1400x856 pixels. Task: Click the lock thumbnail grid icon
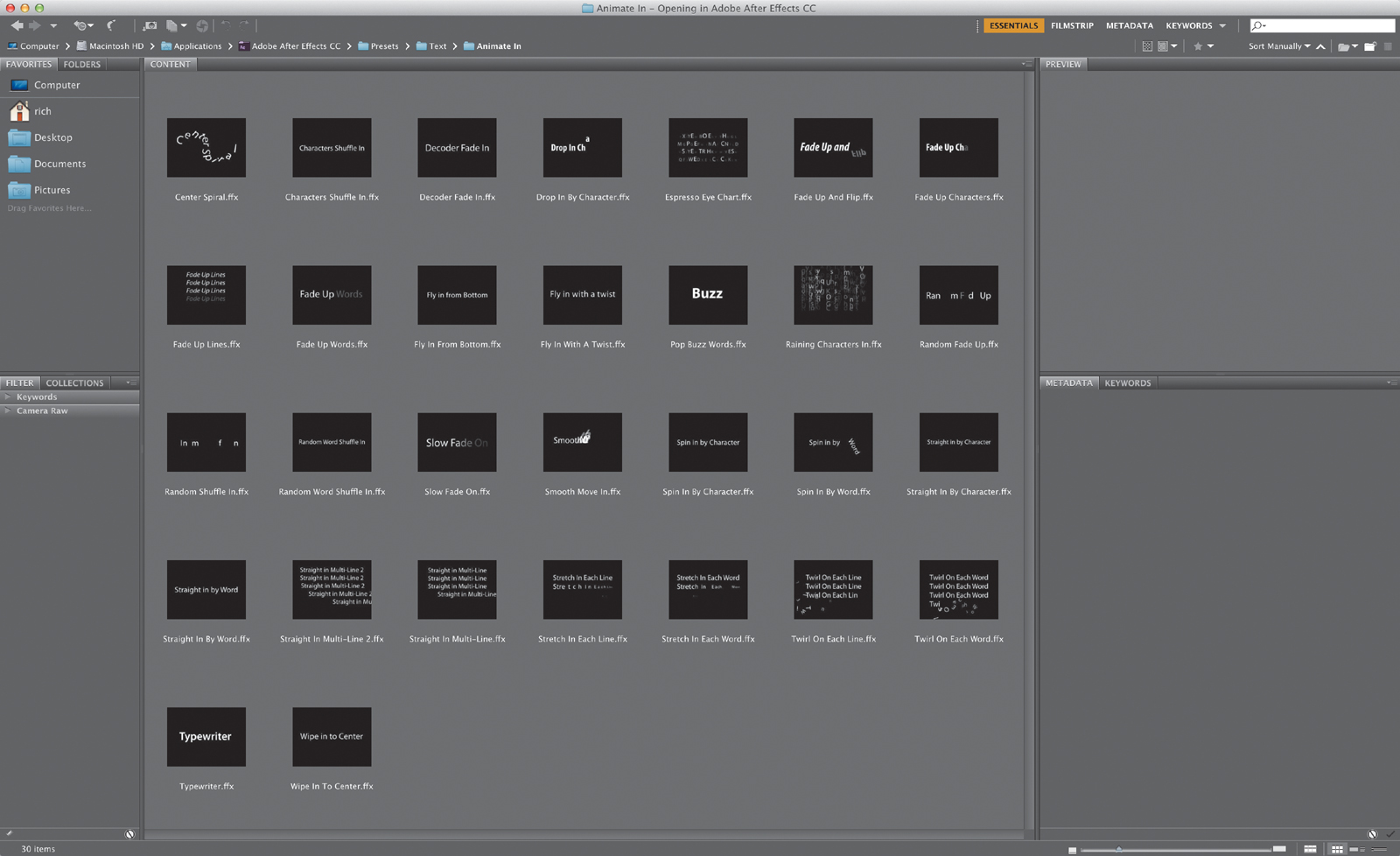pyautogui.click(x=1310, y=849)
